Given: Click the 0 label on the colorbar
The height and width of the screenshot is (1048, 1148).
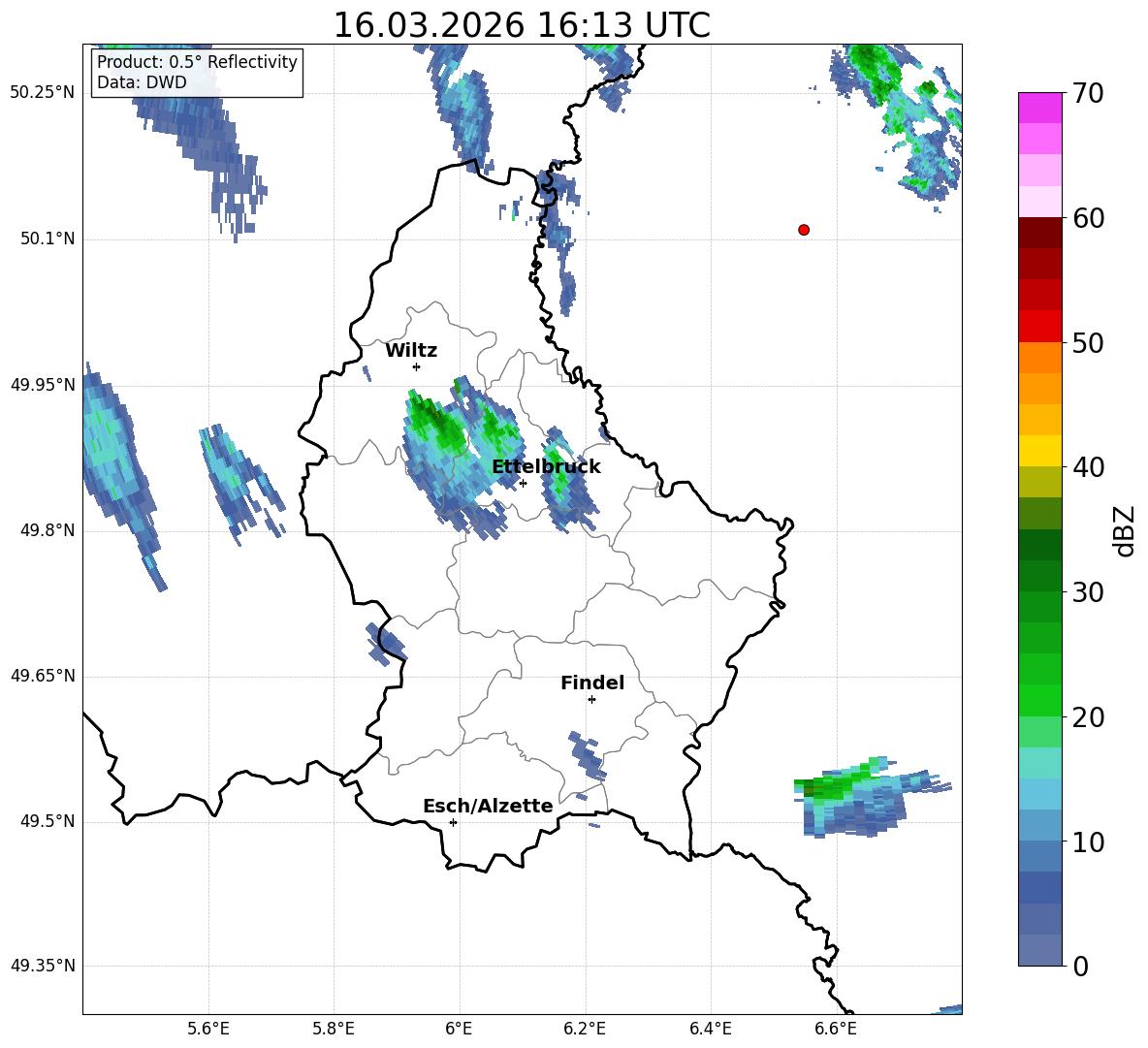Looking at the screenshot, I should pos(1079,966).
